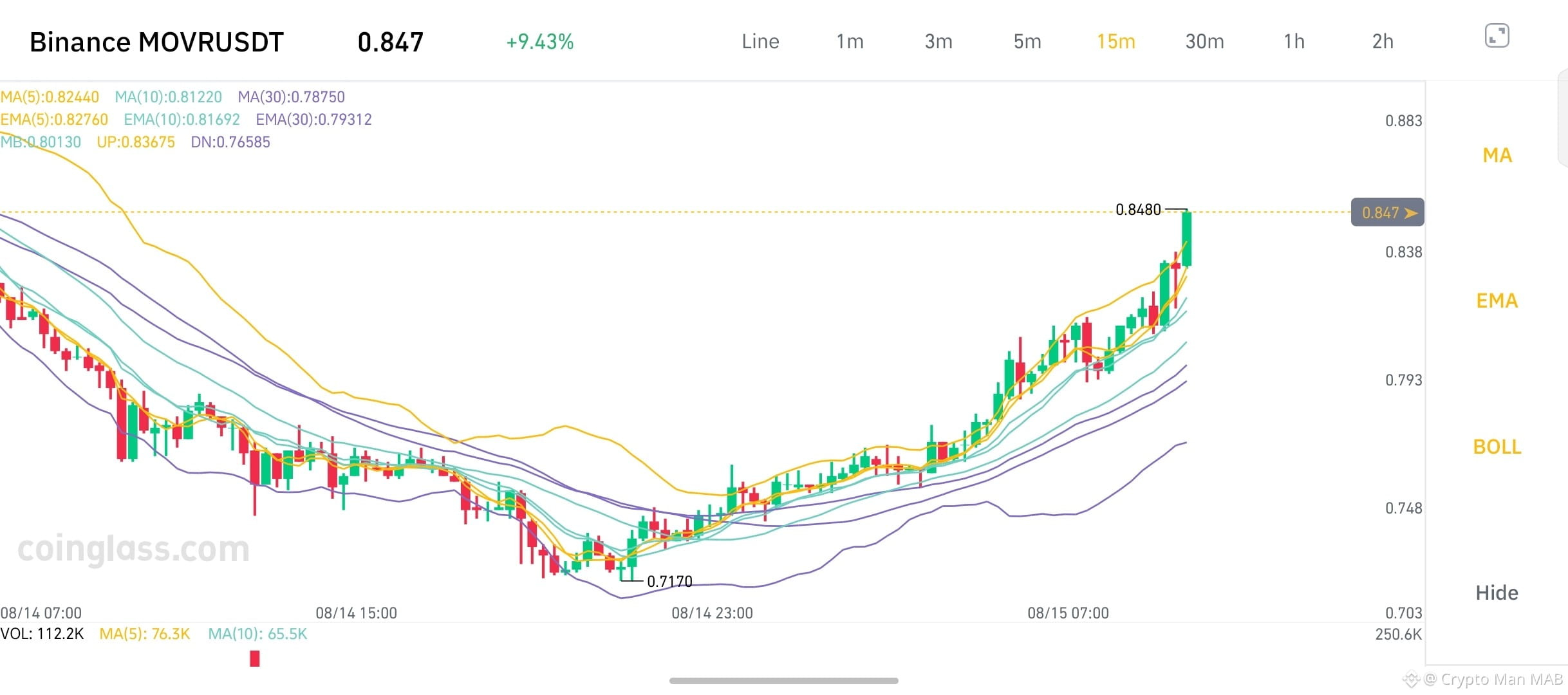Select the 2h timeframe
1568x695 pixels.
pos(1383,42)
